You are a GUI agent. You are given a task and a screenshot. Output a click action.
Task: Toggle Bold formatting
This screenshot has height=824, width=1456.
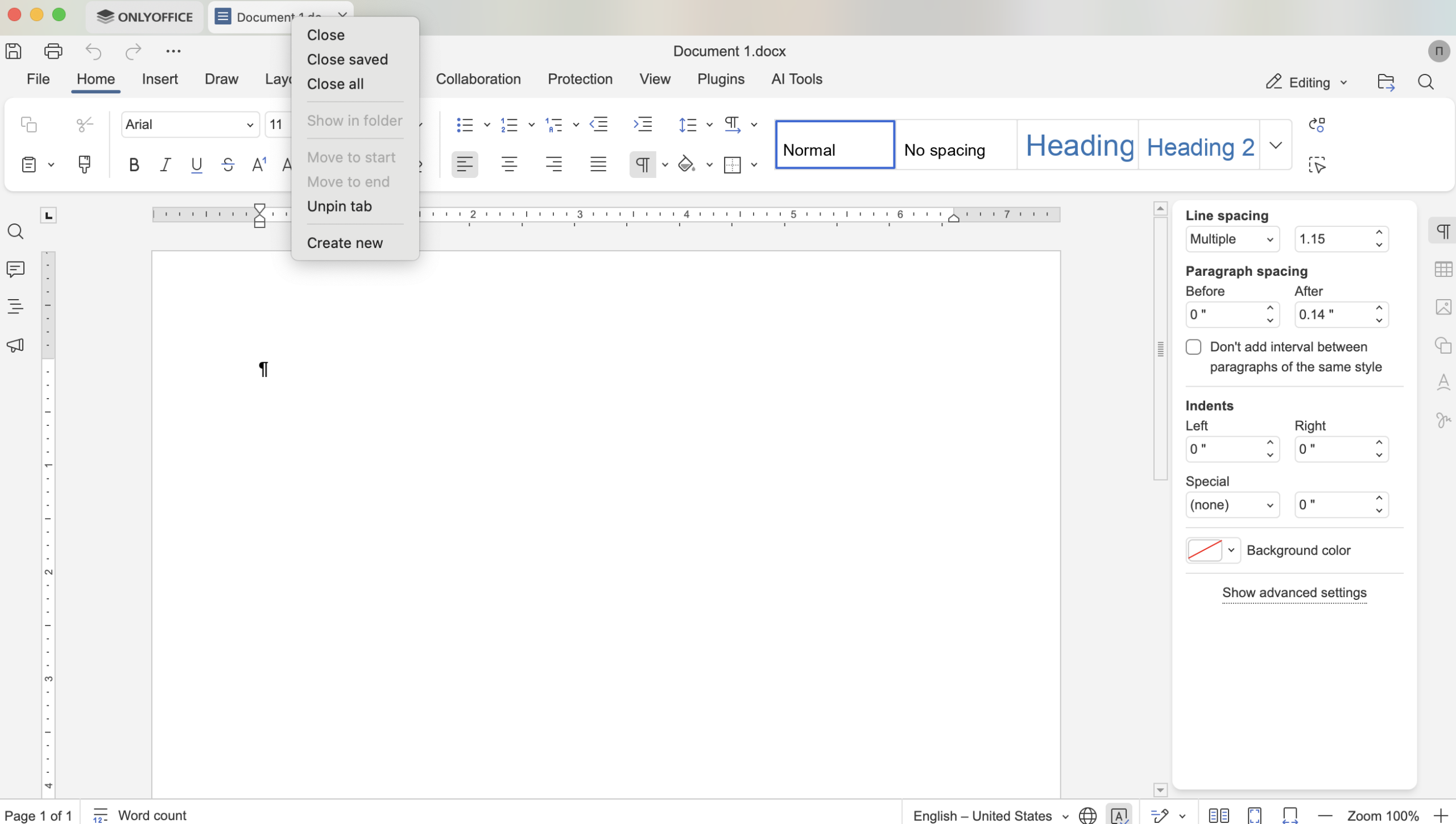(134, 165)
